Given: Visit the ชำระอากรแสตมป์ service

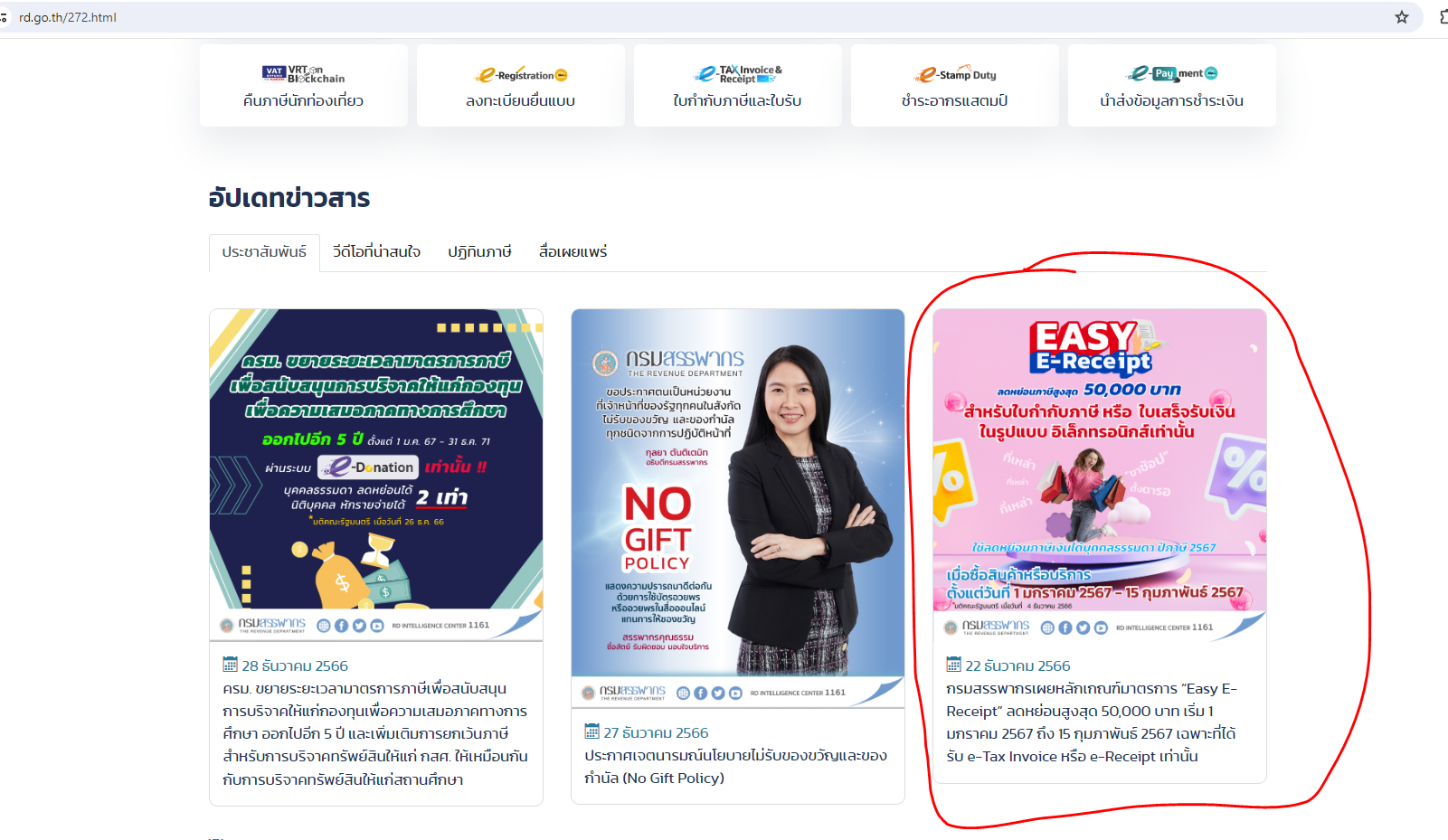Looking at the screenshot, I should coord(954,100).
